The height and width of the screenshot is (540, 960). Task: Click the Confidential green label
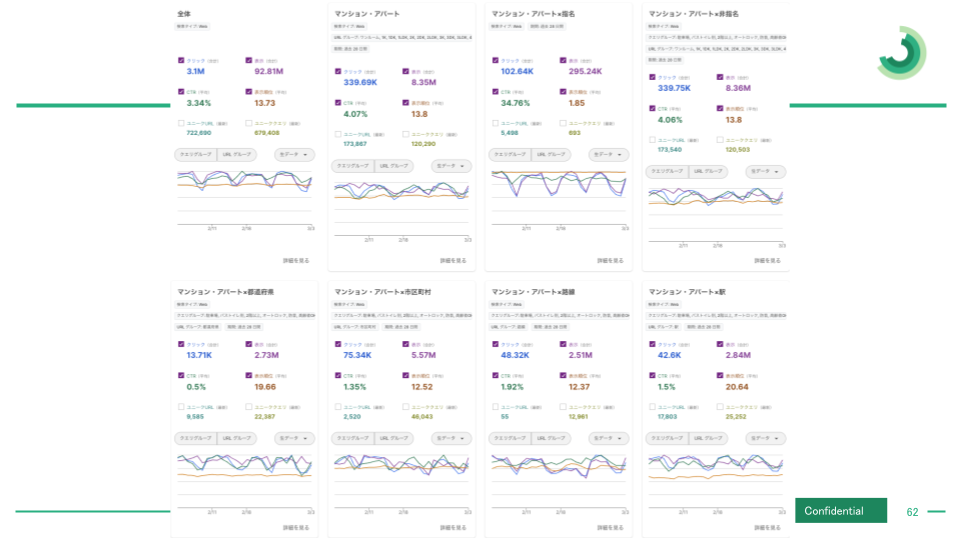click(841, 511)
